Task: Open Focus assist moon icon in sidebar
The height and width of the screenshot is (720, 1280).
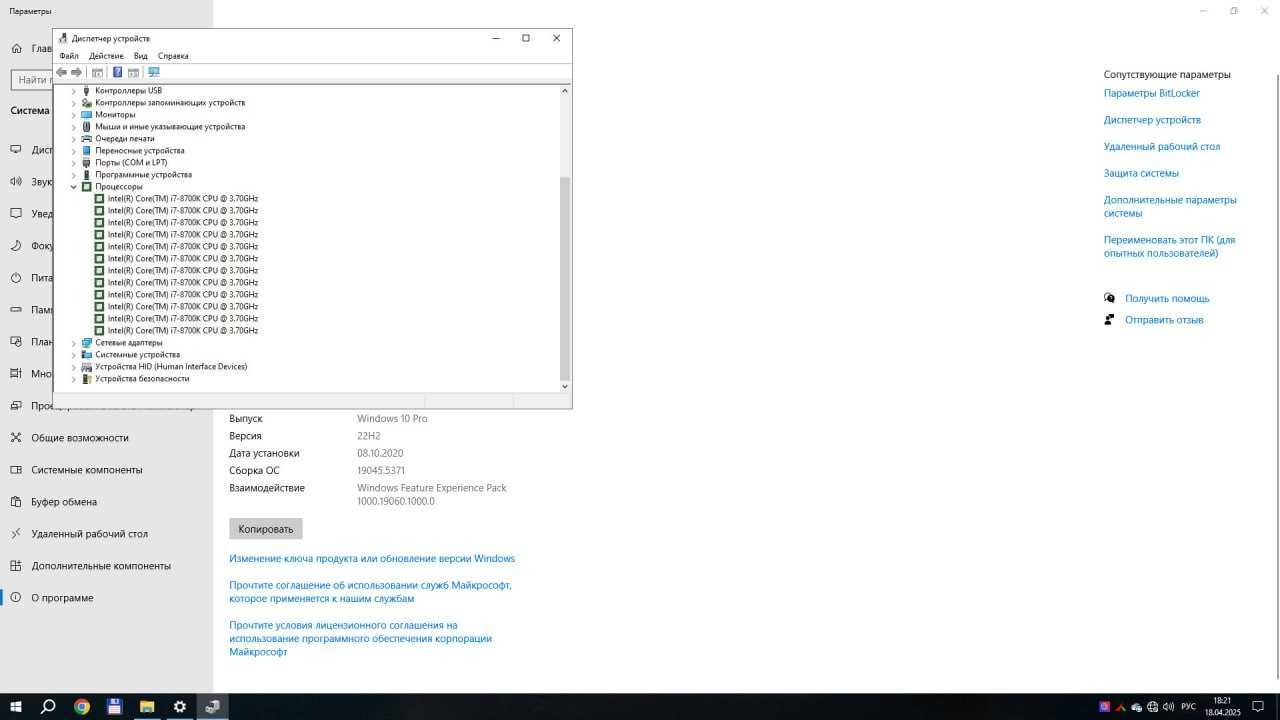Action: click(x=16, y=246)
